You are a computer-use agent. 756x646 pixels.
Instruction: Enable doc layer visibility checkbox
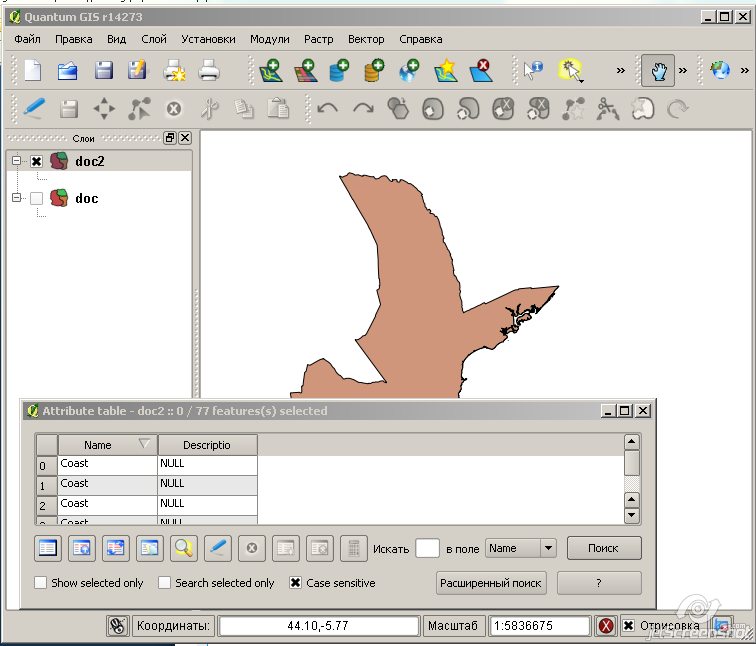(x=37, y=198)
